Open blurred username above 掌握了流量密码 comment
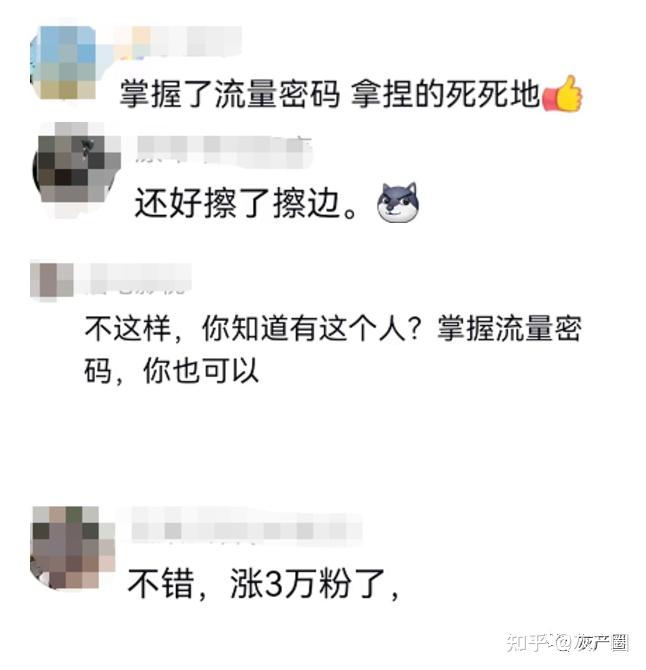Viewport: 646px width, 670px height. click(x=181, y=41)
